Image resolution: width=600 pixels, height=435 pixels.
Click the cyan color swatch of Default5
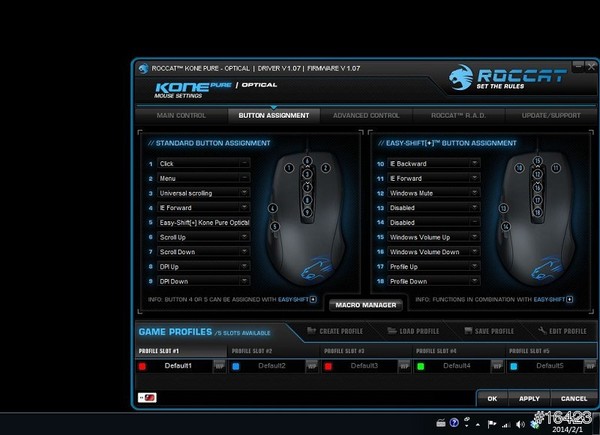click(x=514, y=366)
